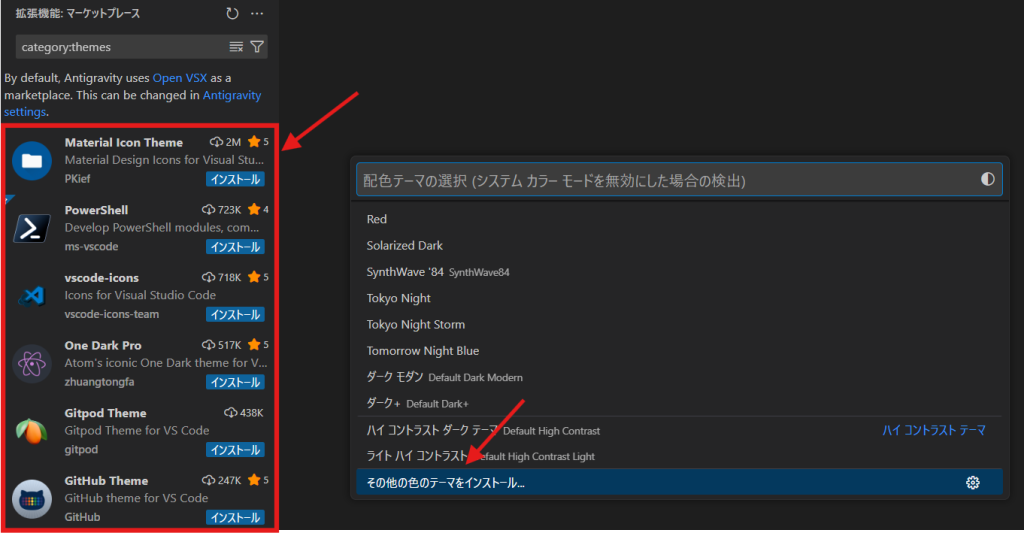Open the Antigravity settings link
1024x533 pixels.
pyautogui.click(x=232, y=95)
